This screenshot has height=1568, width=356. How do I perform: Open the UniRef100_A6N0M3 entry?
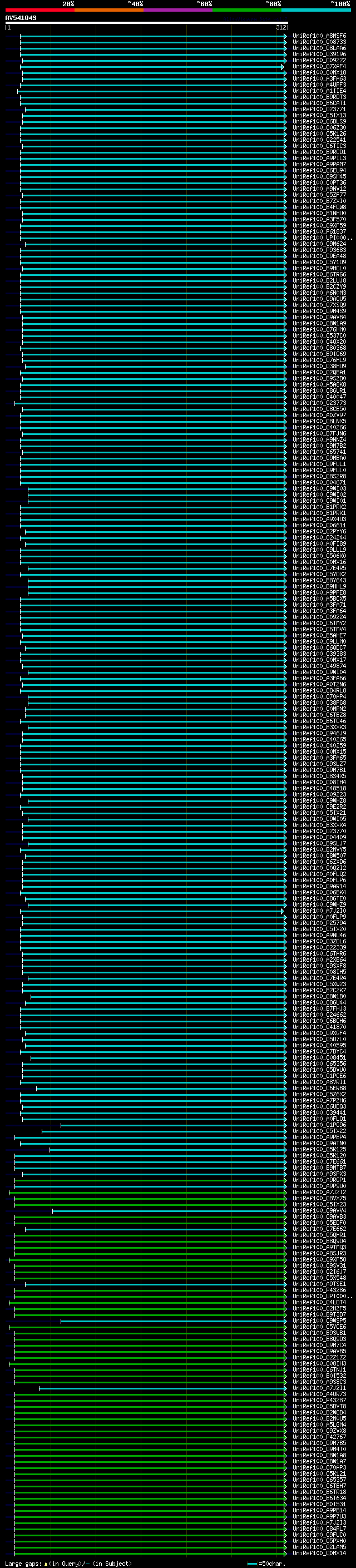tap(319, 293)
